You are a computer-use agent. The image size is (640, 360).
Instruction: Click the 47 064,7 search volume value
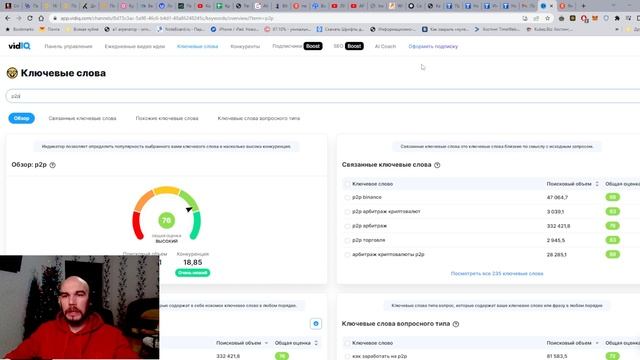[x=557, y=198]
